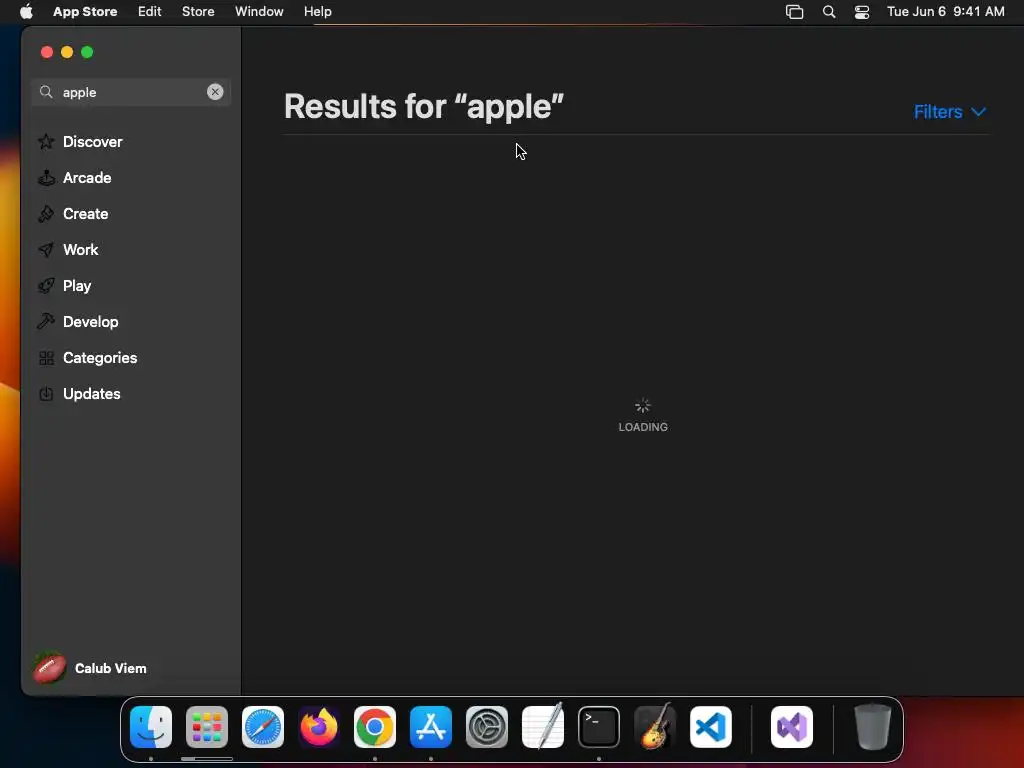Go to the Arcade section

[87, 178]
